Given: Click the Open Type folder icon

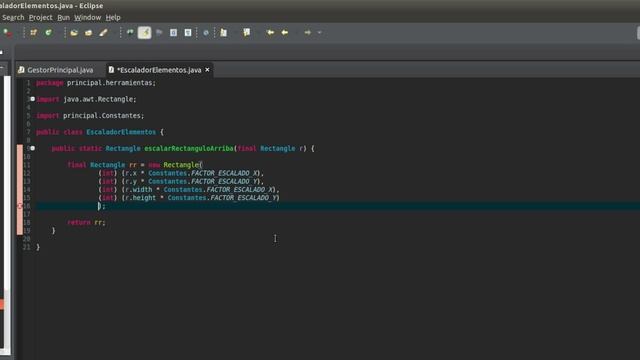Looking at the screenshot, I should point(74,33).
